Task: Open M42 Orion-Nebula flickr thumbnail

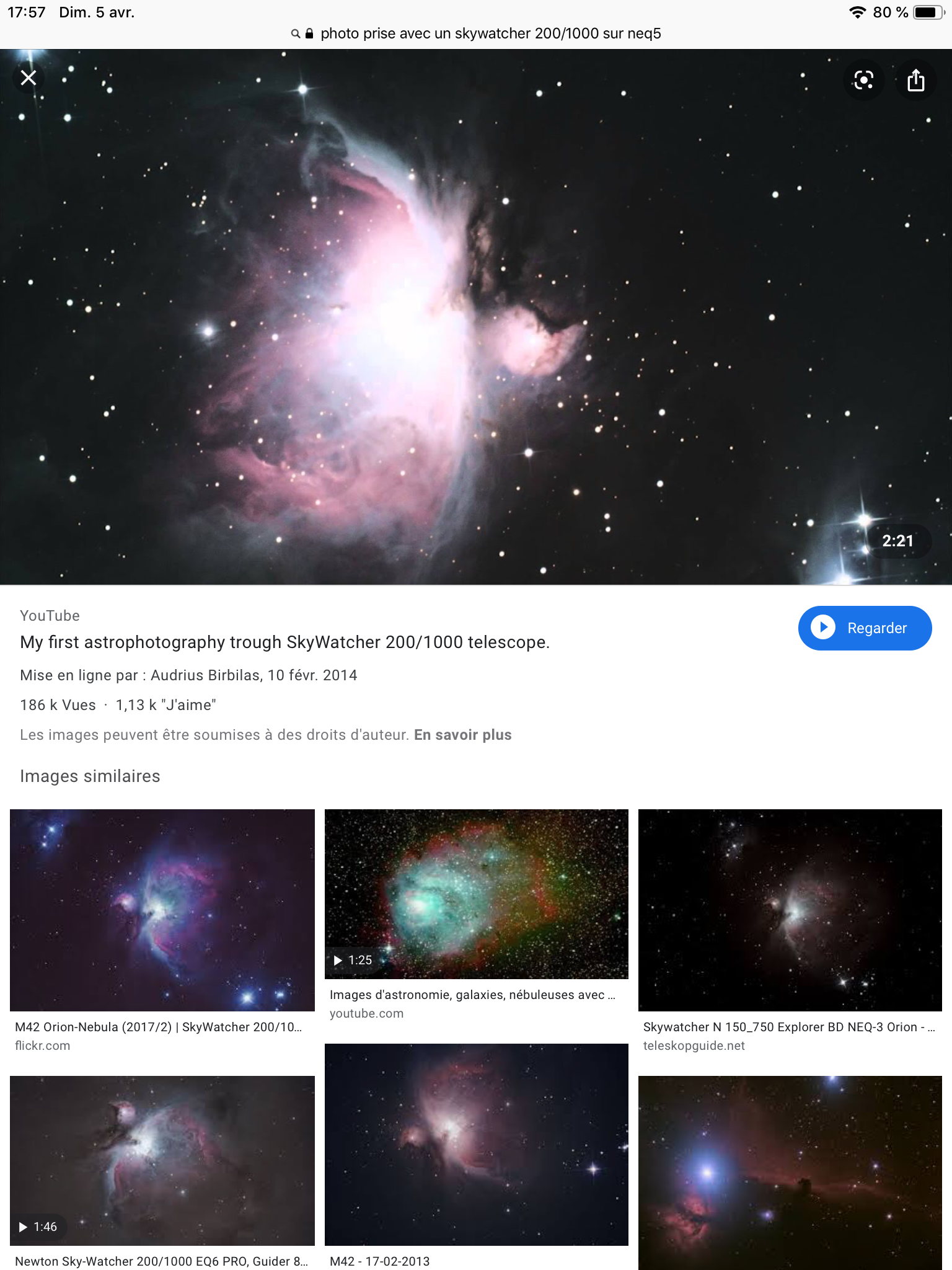Action: [x=162, y=910]
